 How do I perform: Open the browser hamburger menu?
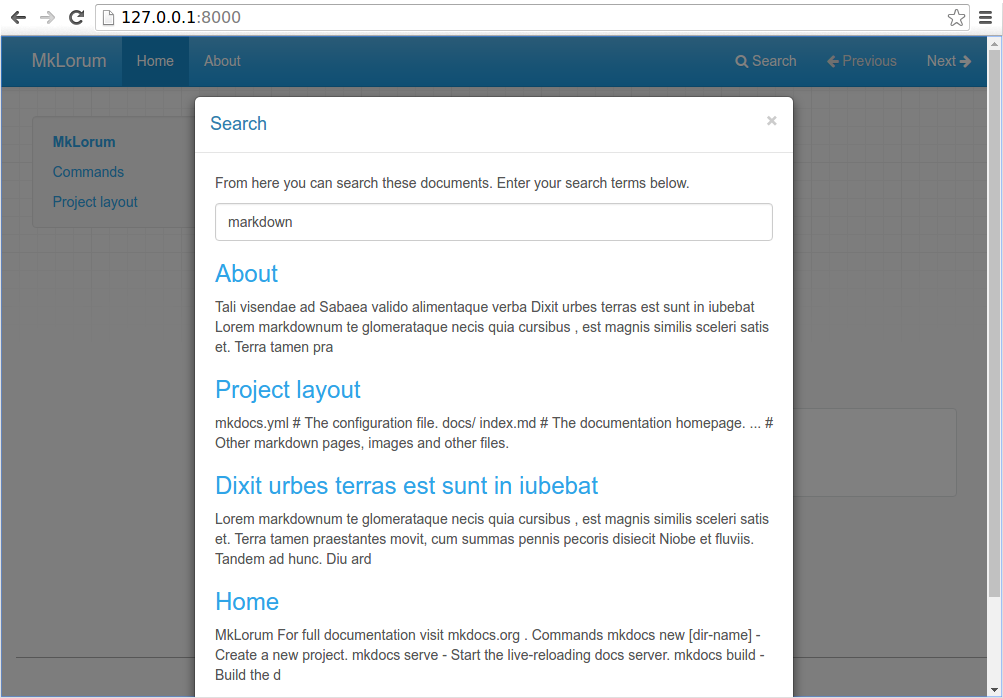[x=985, y=17]
